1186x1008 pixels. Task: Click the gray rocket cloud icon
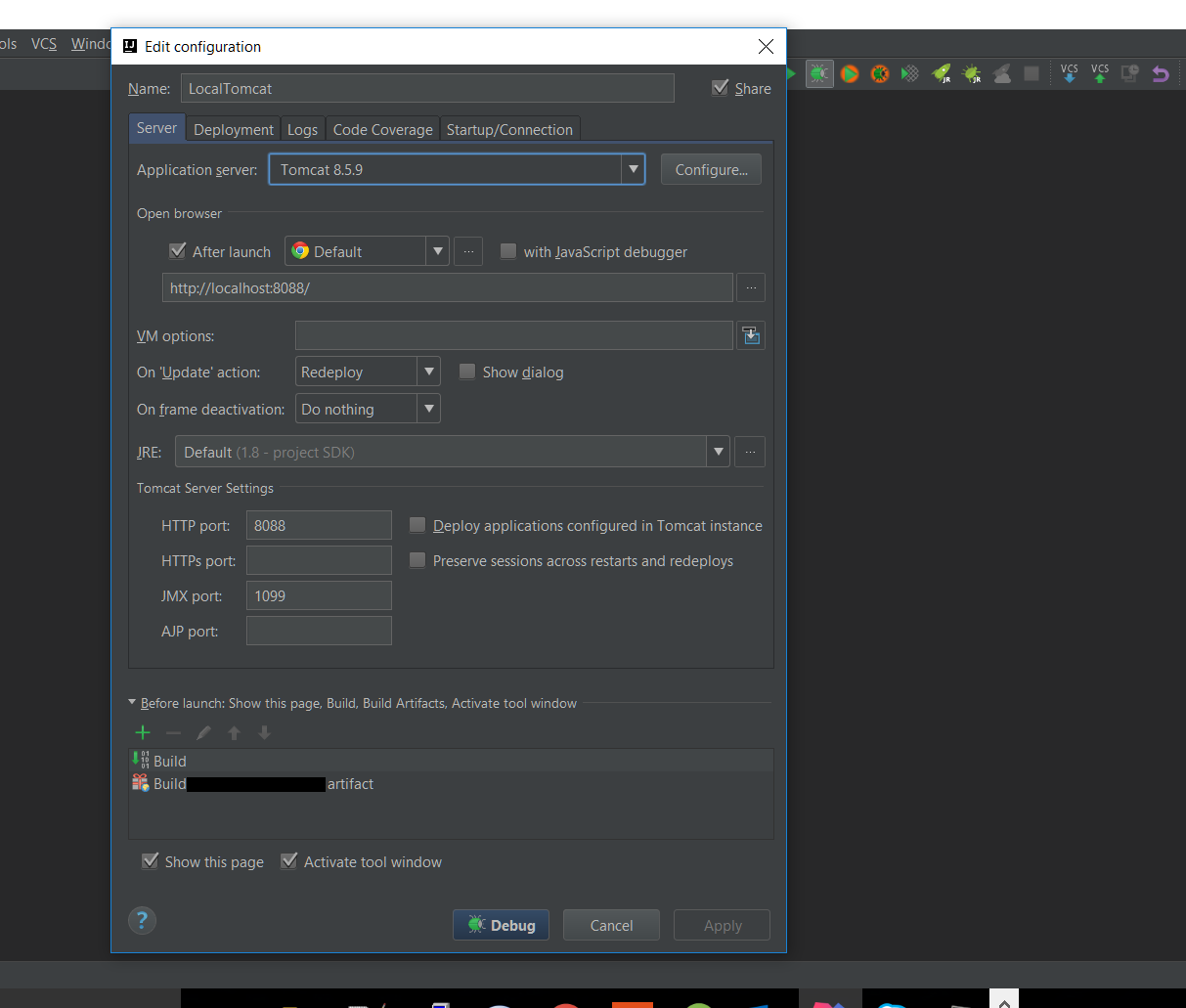1002,73
